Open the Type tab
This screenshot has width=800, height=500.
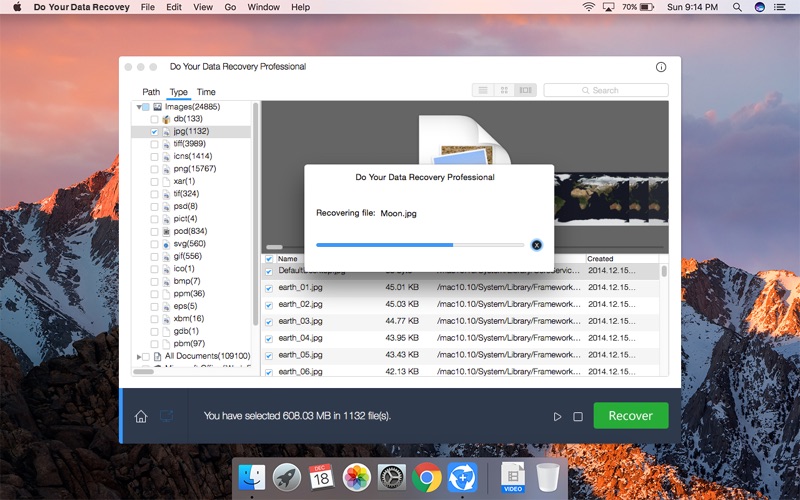click(x=179, y=92)
